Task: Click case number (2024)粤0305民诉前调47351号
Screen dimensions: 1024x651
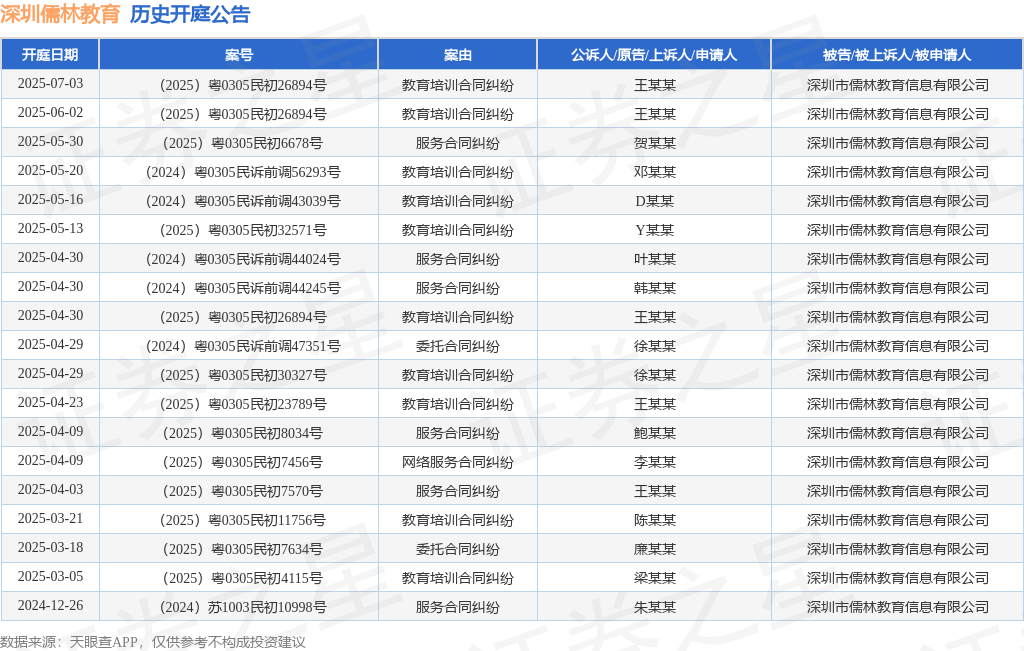Action: [x=243, y=346]
